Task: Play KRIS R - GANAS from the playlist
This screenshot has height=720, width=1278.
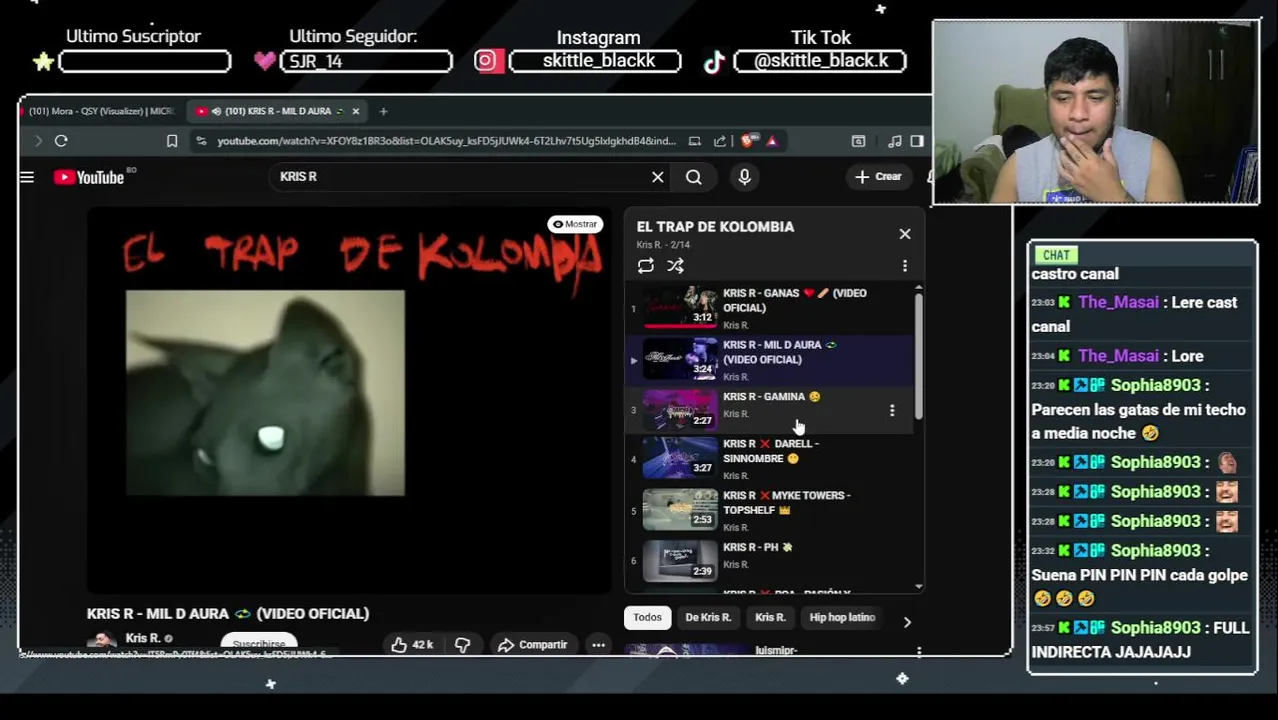Action: click(x=770, y=308)
